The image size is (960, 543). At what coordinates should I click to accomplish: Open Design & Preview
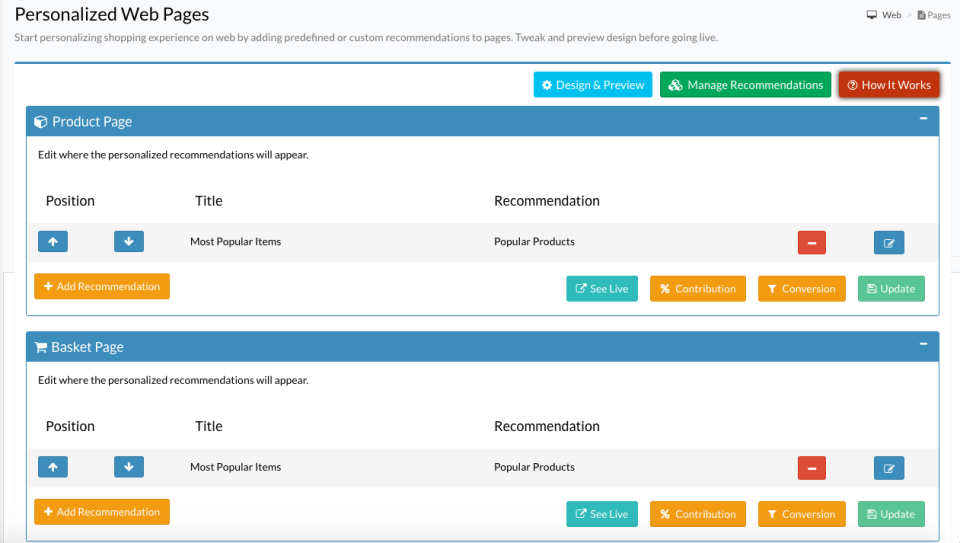coord(593,85)
